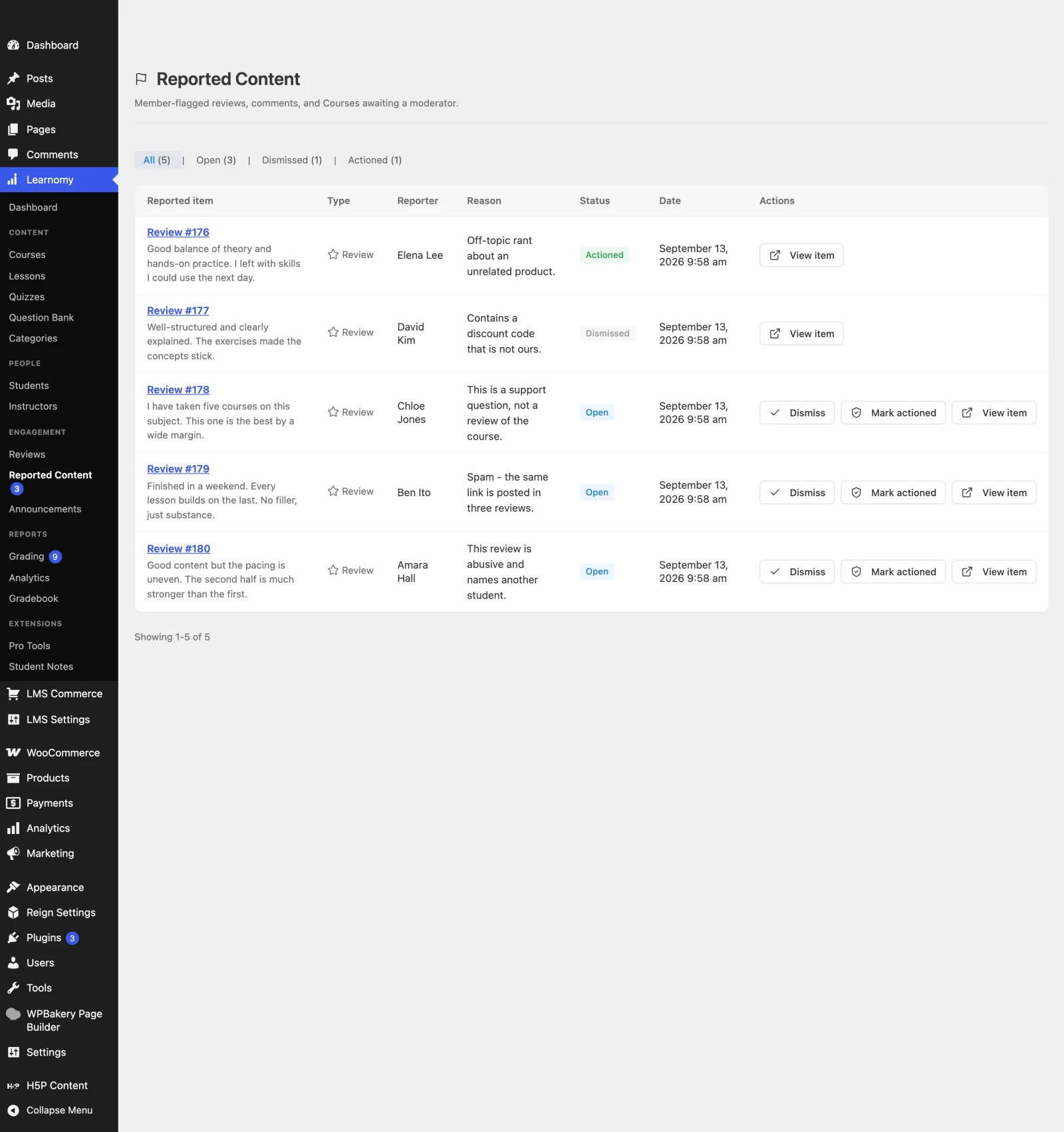Dismiss the Review #178 report
This screenshot has width=1064, height=1132.
coord(797,413)
